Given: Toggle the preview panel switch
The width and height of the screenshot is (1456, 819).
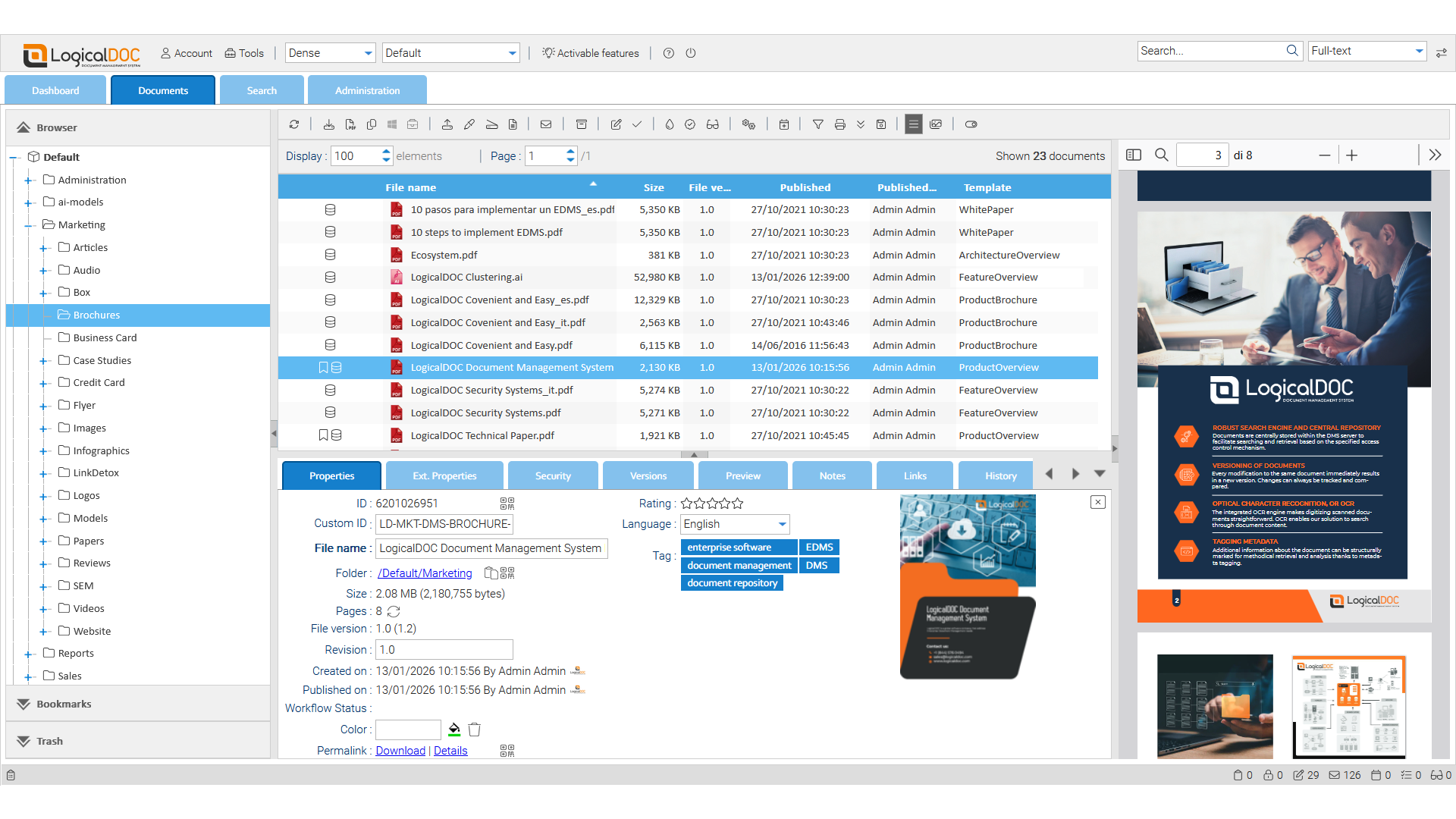Looking at the screenshot, I should click(x=971, y=124).
